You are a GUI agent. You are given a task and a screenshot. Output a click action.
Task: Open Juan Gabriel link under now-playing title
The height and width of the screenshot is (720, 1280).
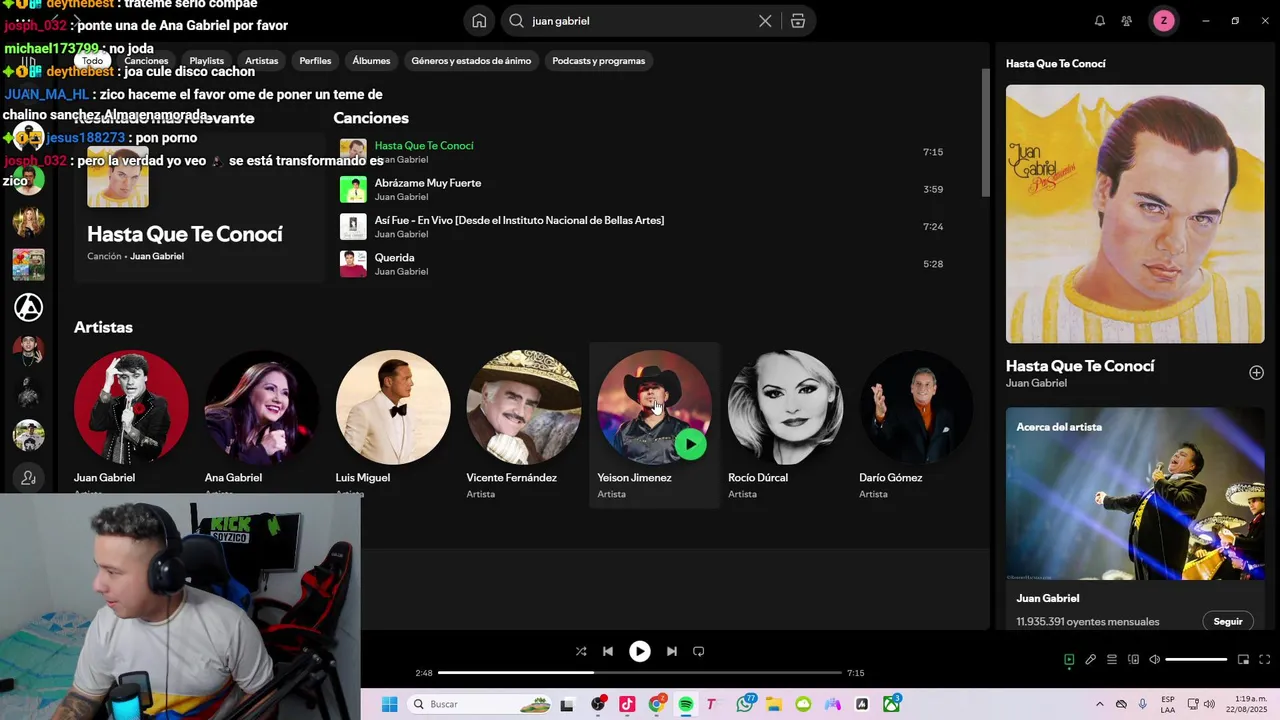pos(1036,383)
